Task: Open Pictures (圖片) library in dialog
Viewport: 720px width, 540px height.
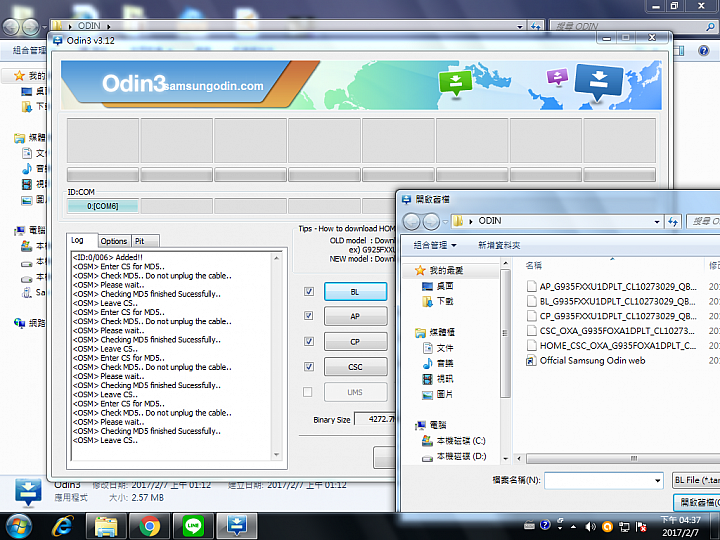Action: click(x=438, y=394)
